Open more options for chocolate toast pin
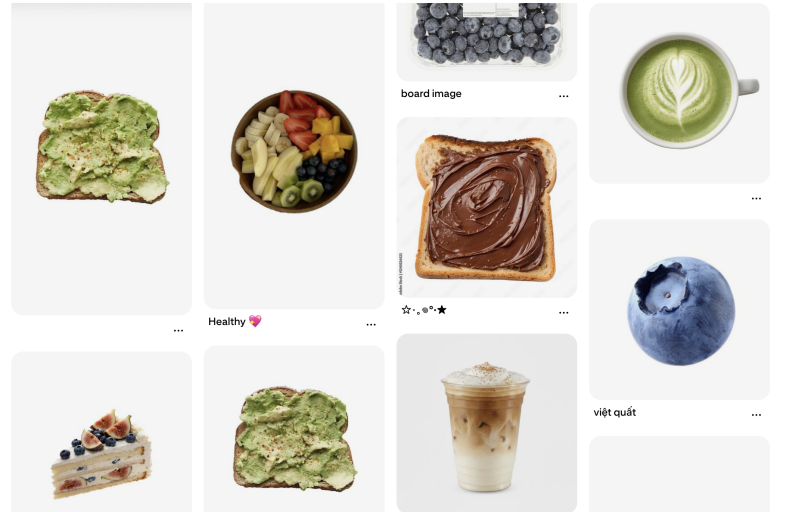 pyautogui.click(x=564, y=313)
